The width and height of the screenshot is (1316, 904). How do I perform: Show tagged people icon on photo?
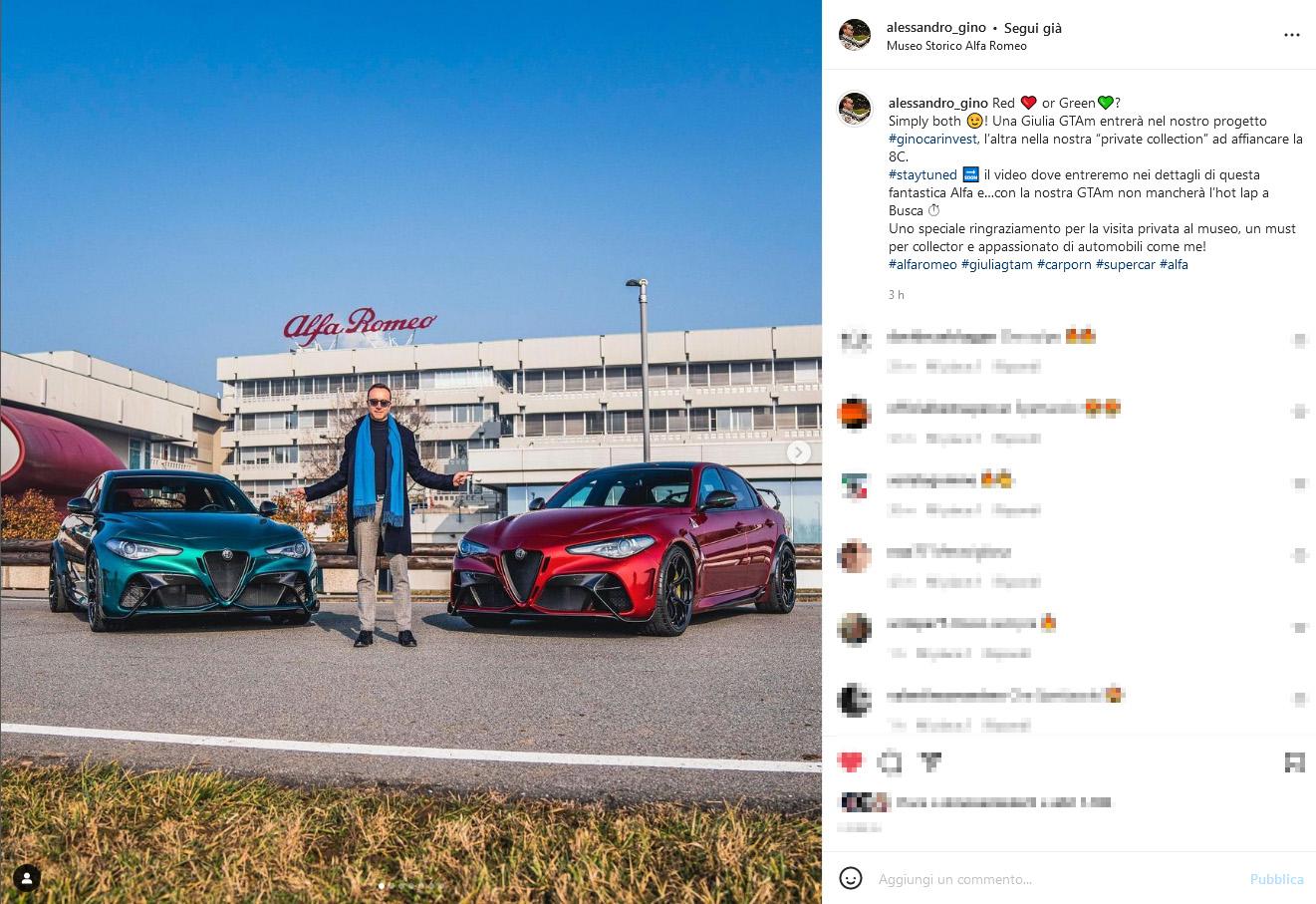pyautogui.click(x=27, y=878)
